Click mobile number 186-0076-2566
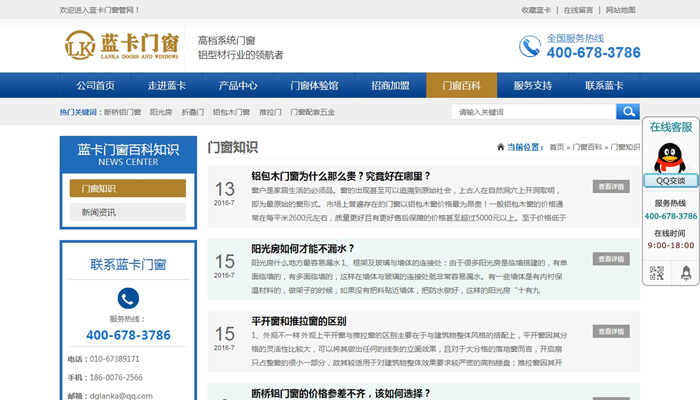700x400 pixels. tap(116, 377)
